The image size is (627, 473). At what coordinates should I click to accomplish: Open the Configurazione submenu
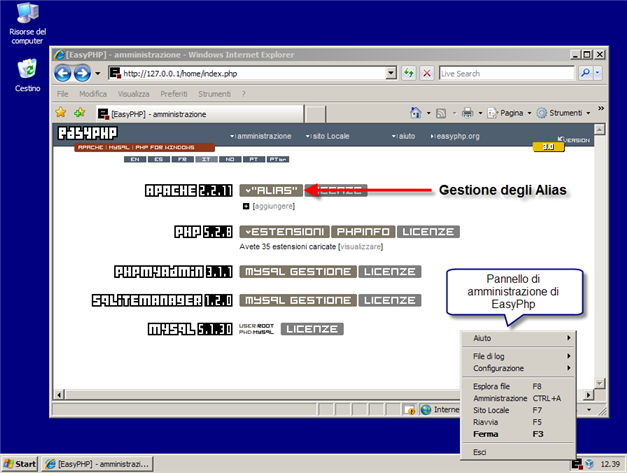[518, 368]
